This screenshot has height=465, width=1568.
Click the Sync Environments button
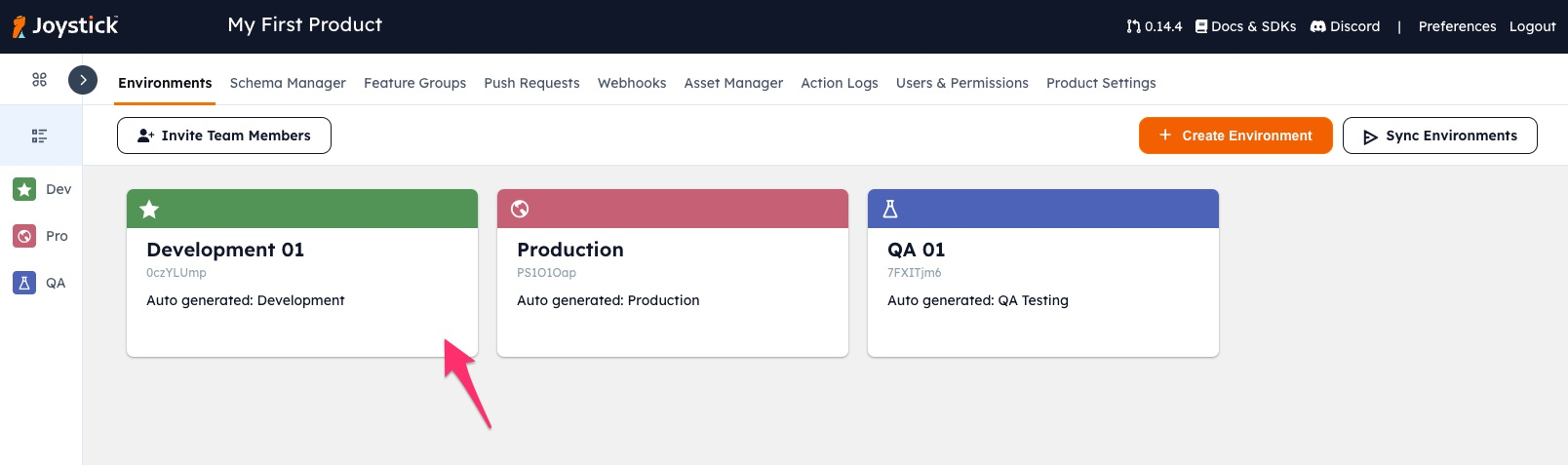point(1440,136)
